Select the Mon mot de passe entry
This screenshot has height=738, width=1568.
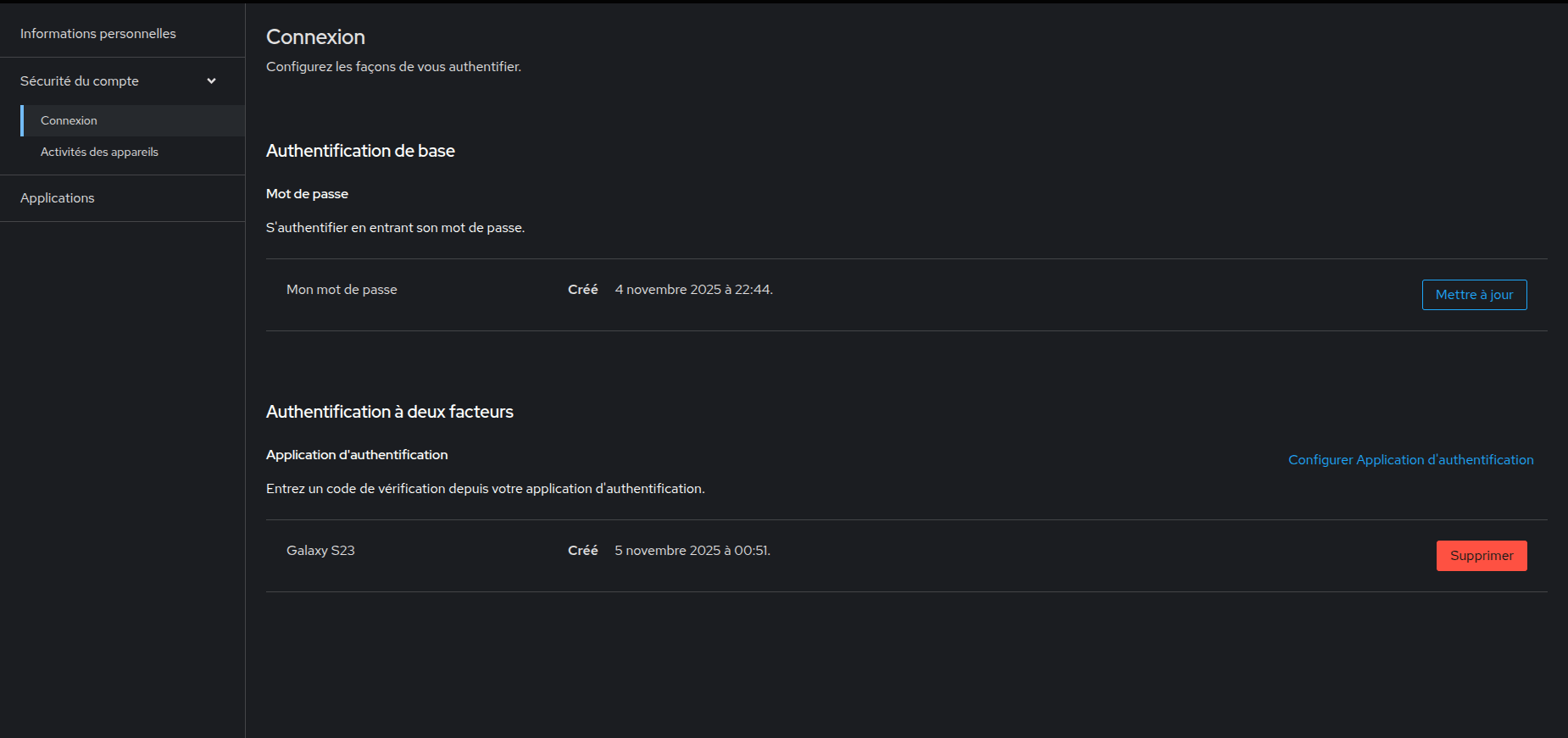(x=342, y=290)
